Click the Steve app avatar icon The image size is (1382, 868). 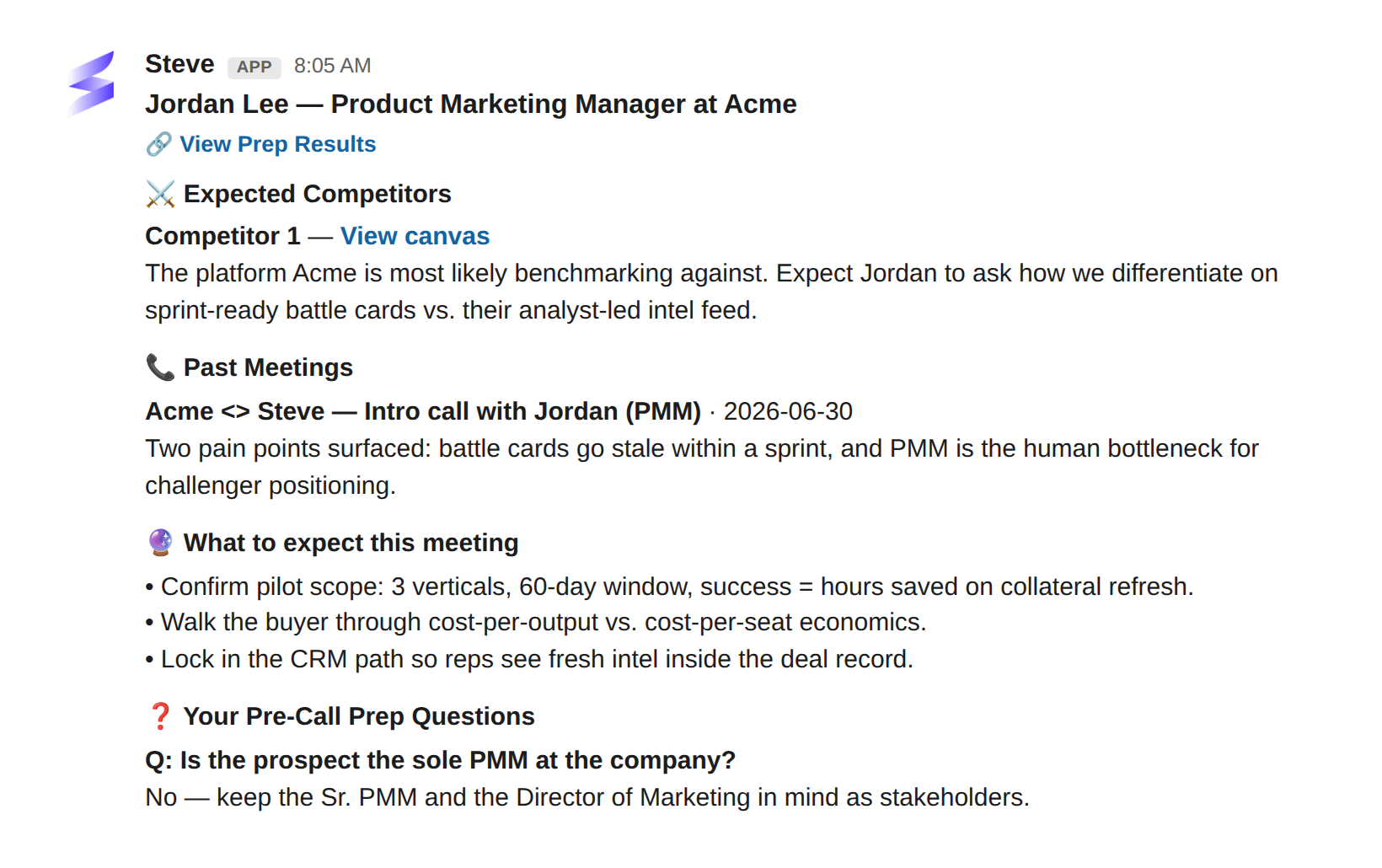pos(91,83)
